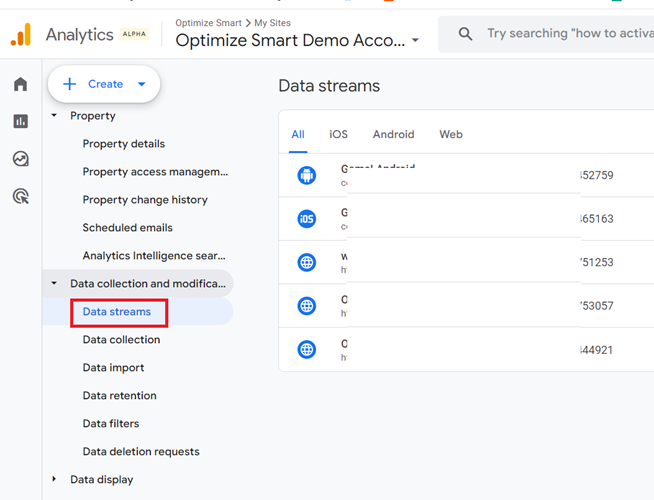Switch to the iOS tab

pos(338,134)
